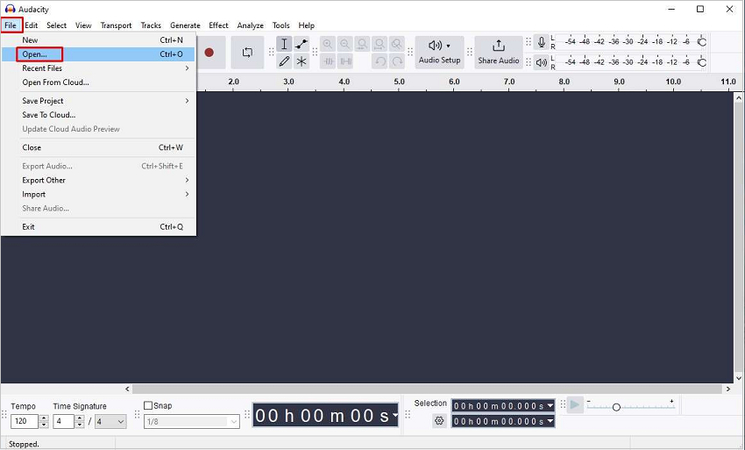Click the recording level meter slider
Viewport: 745px width, 450px height.
pos(701,42)
